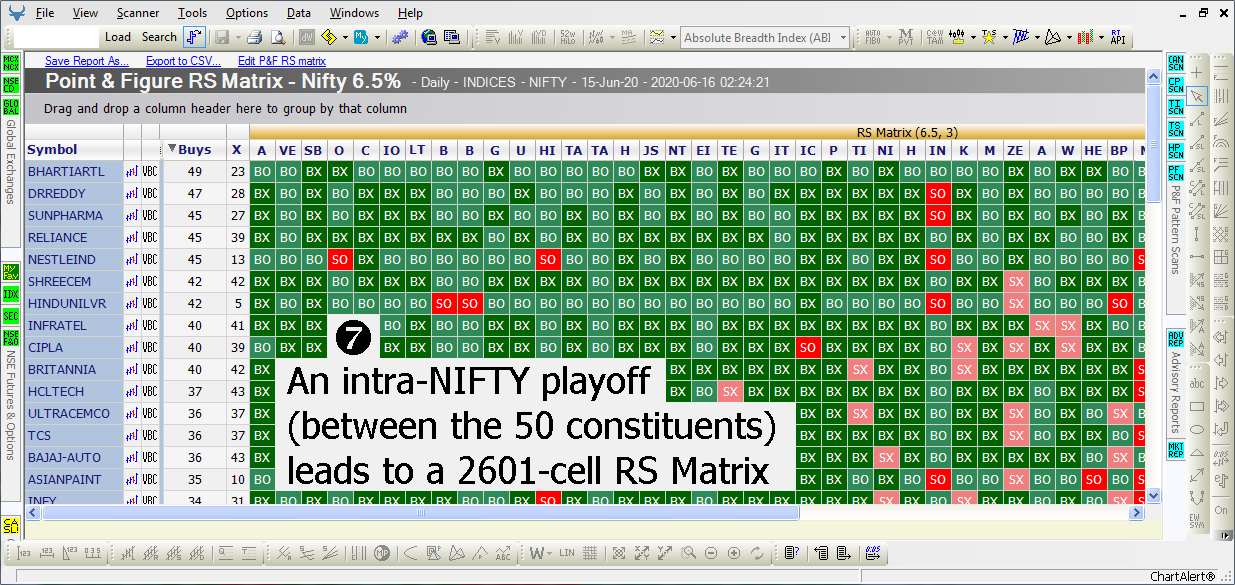
Task: Click the IDX index icon on left sidebar
Action: click(11, 295)
